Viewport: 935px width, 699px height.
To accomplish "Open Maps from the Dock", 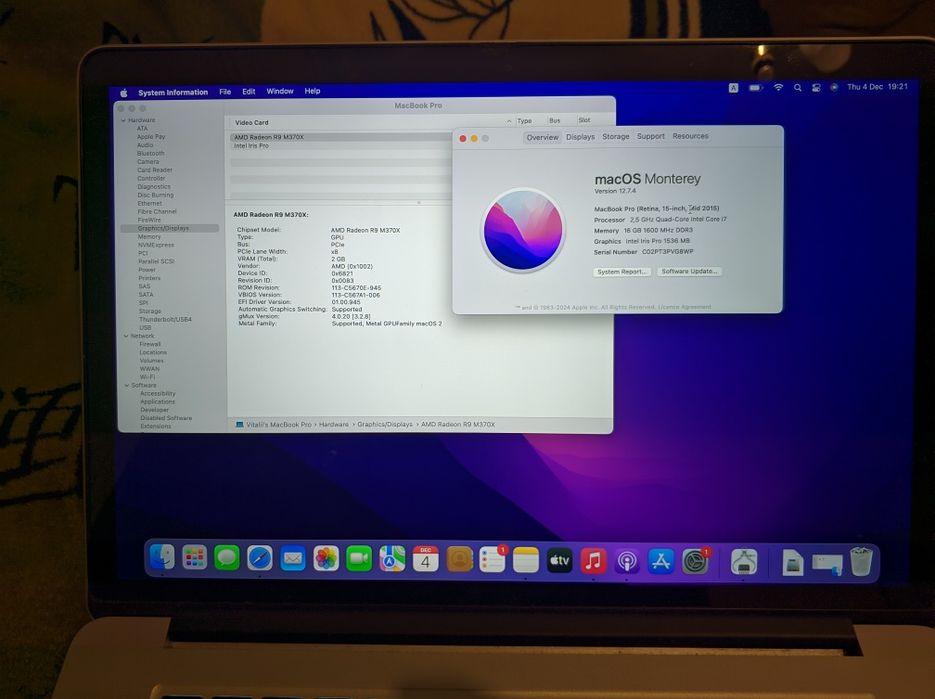I will [x=392, y=559].
